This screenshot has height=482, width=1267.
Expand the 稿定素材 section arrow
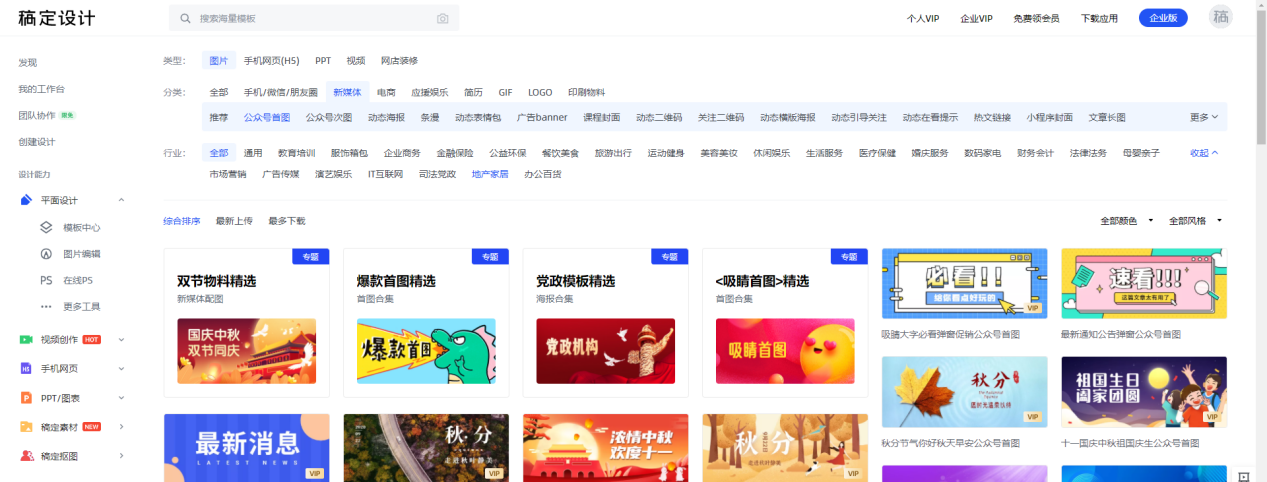click(121, 426)
